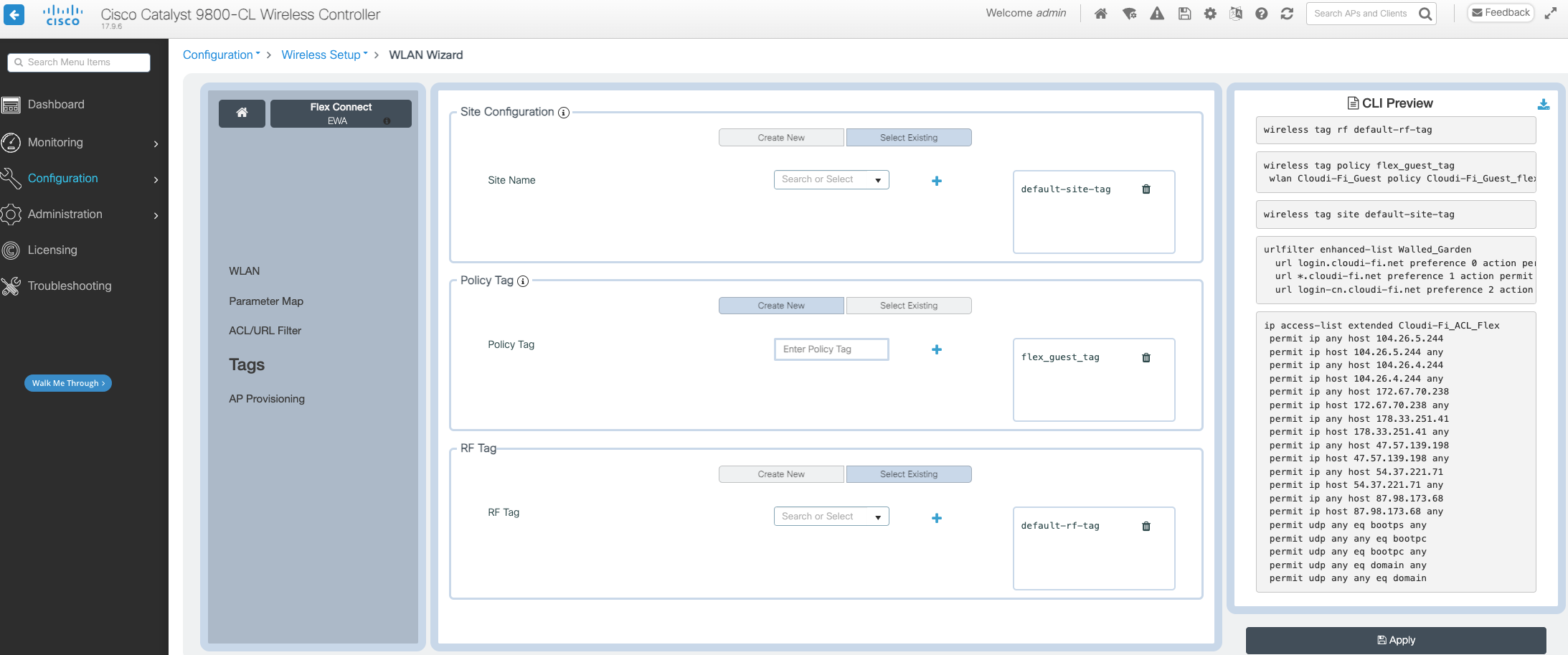The image size is (1568, 655).
Task: Remove default-rf-tag with trash icon
Action: pos(1146,526)
